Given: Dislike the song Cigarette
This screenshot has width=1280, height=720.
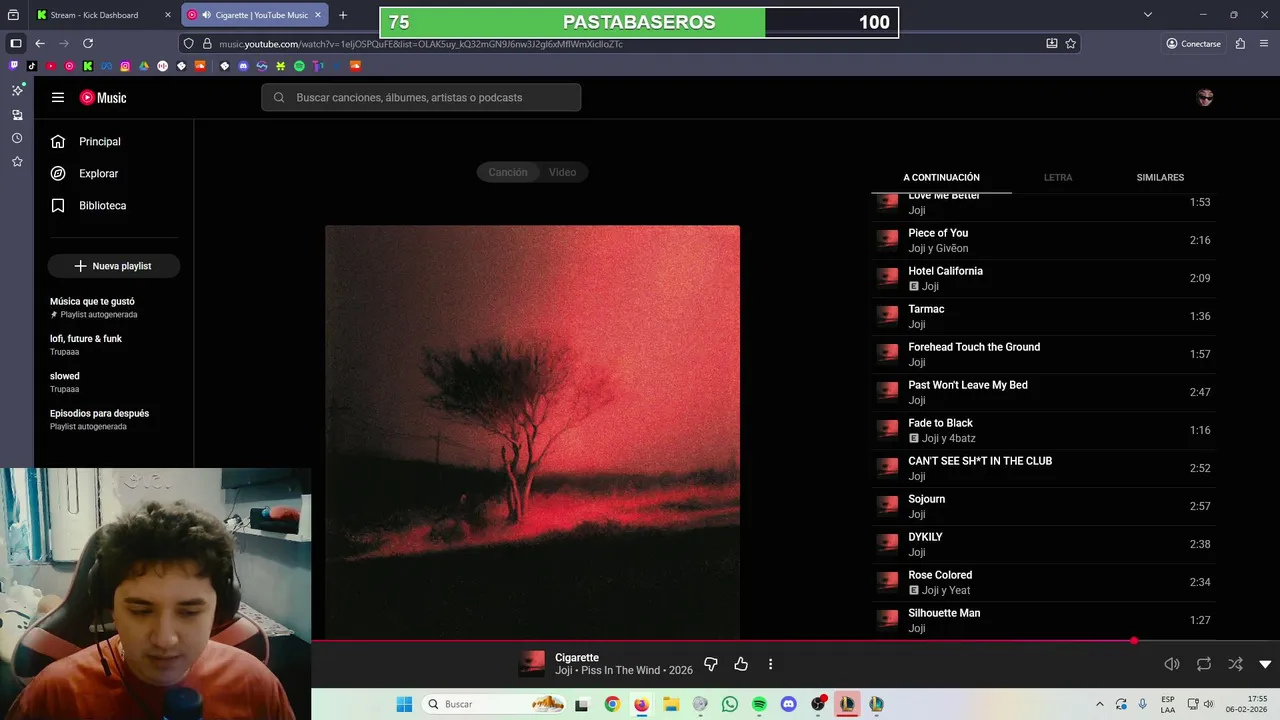Looking at the screenshot, I should (711, 664).
